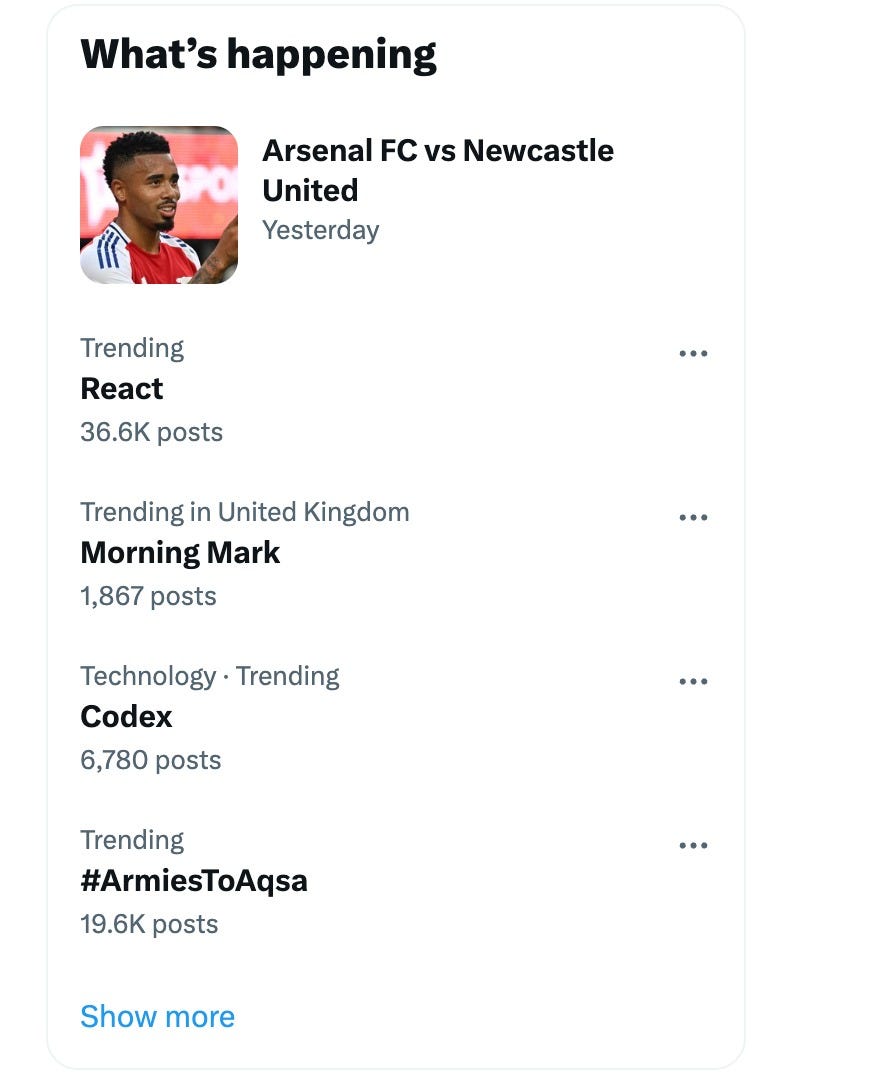The height and width of the screenshot is (1084, 894).
Task: Click the 1,867 posts count
Action: [x=148, y=596]
